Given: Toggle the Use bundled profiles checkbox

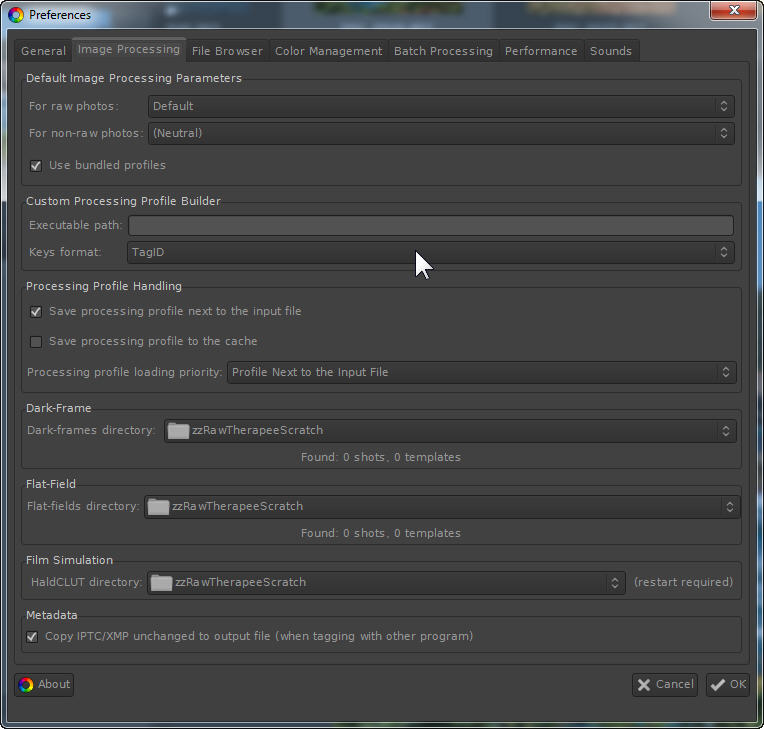Looking at the screenshot, I should click(x=36, y=166).
